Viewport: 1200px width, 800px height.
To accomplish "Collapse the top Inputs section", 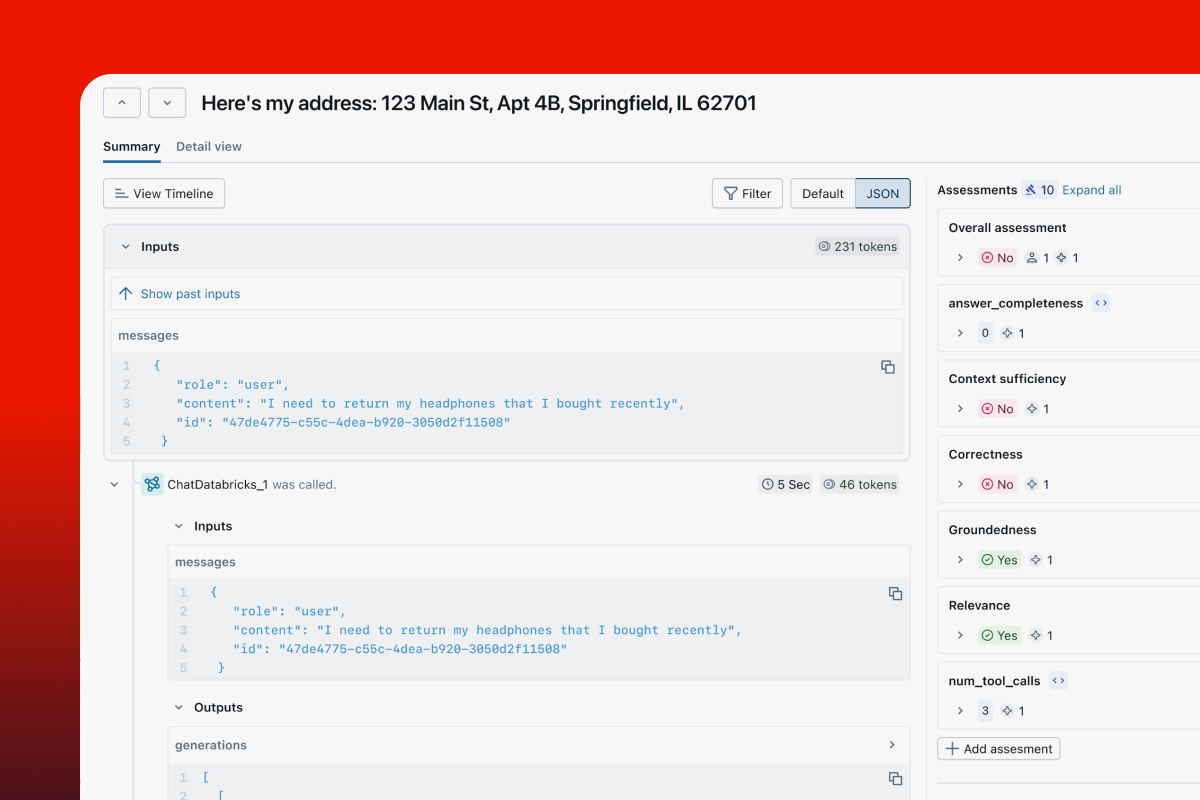I will 126,247.
